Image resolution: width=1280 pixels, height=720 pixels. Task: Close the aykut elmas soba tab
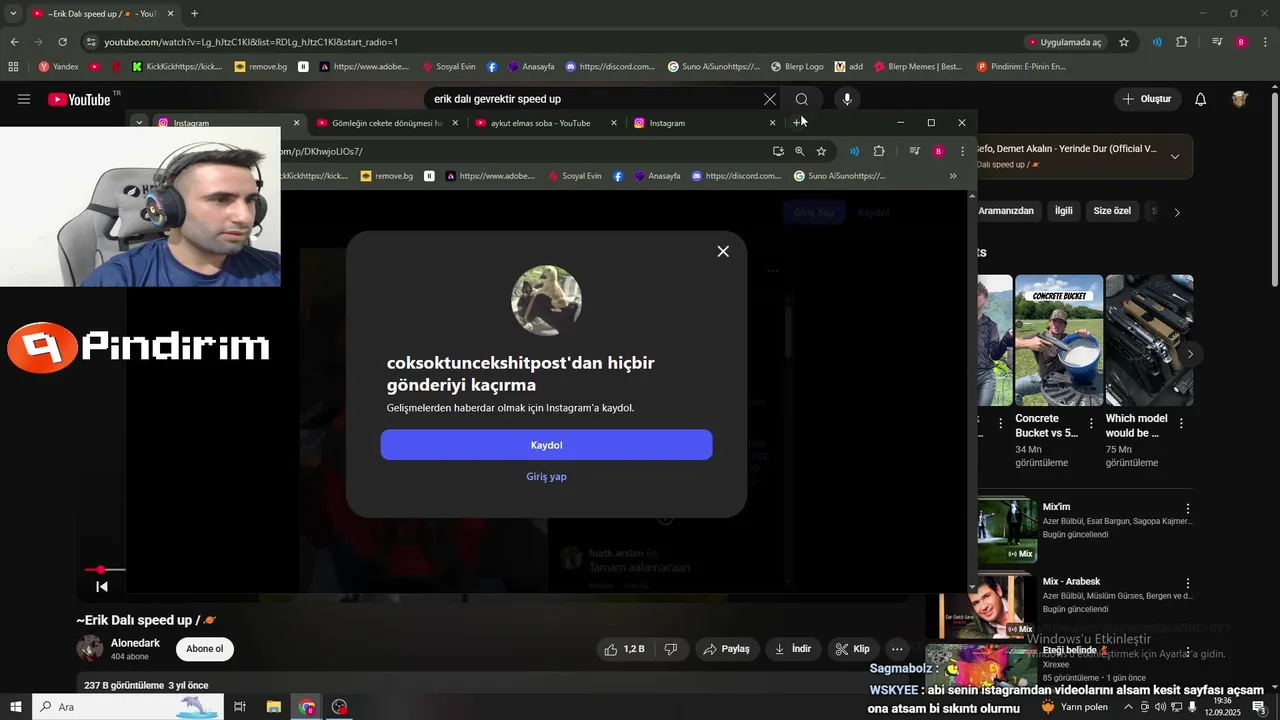point(613,123)
